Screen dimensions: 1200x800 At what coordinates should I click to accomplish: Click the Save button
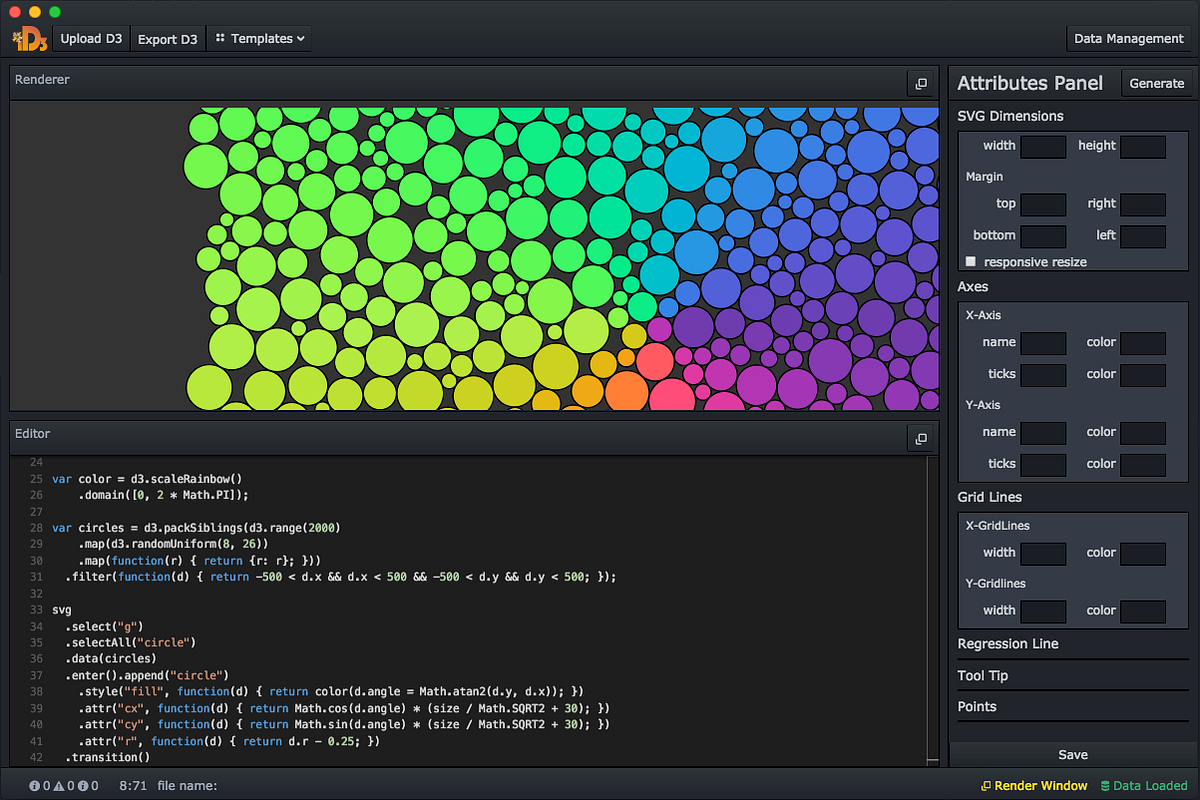click(1072, 754)
